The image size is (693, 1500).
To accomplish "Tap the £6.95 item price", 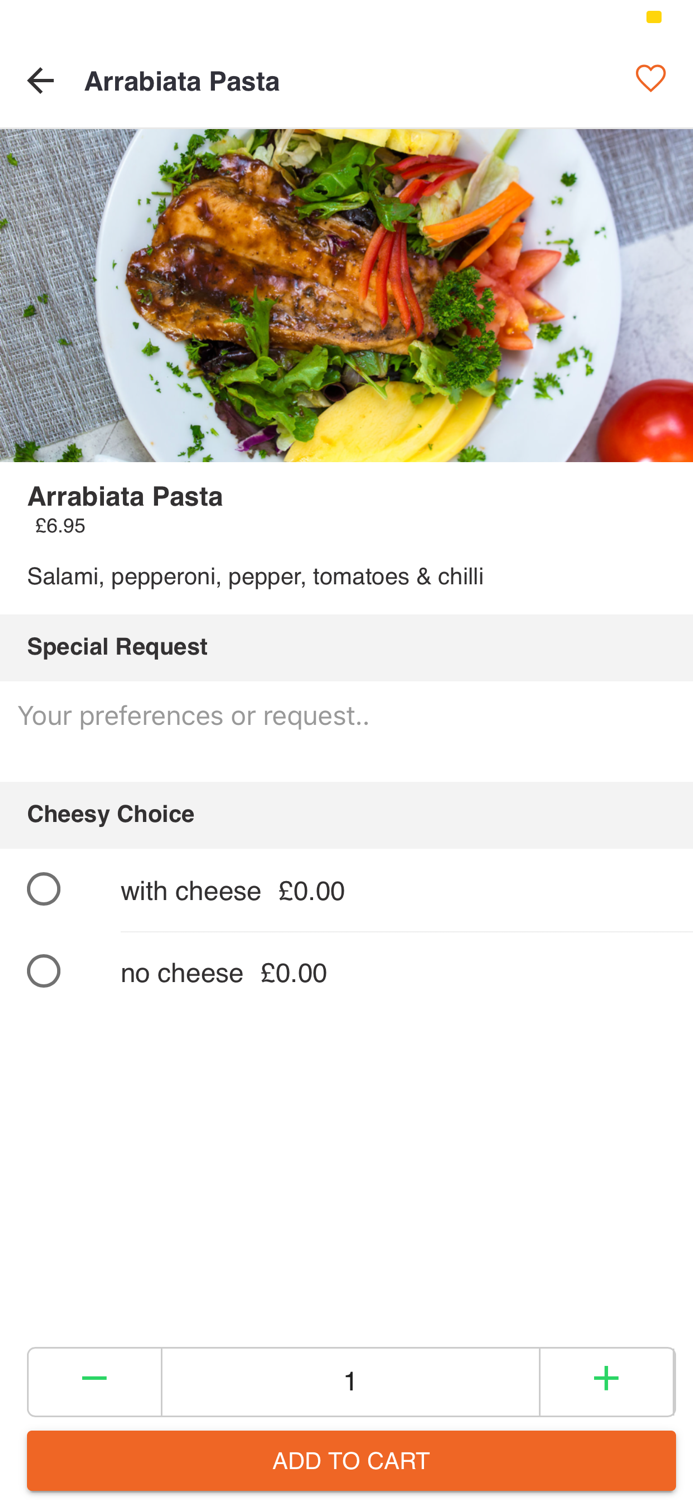I will pos(60,526).
